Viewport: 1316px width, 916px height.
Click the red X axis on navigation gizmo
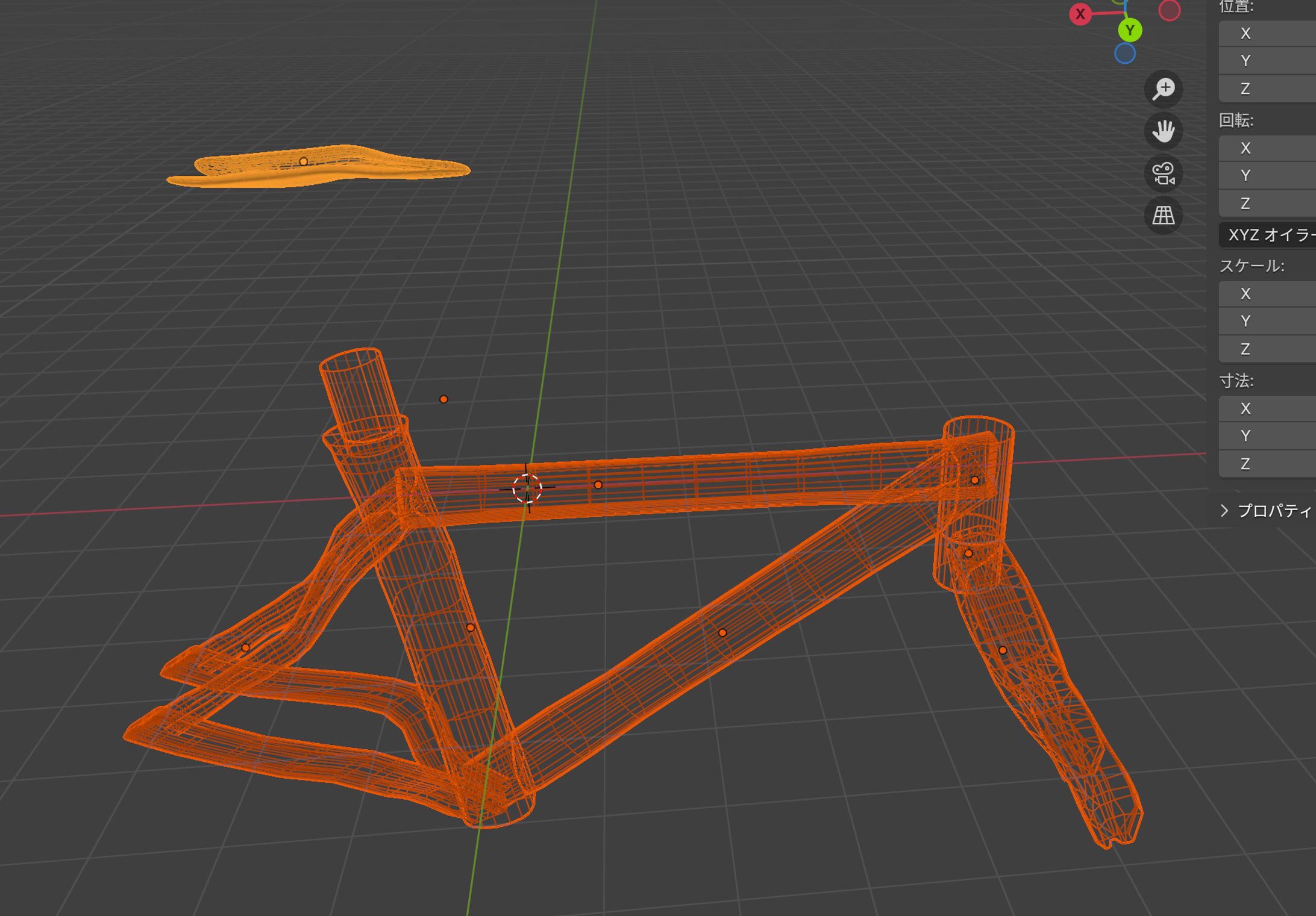pos(1080,14)
